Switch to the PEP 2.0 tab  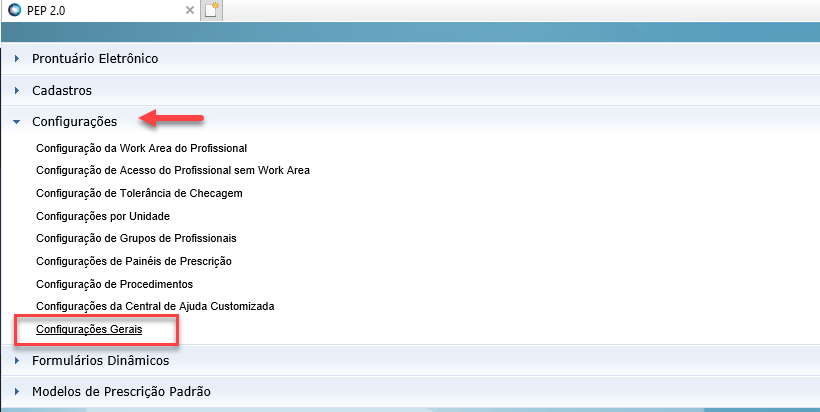click(x=99, y=10)
